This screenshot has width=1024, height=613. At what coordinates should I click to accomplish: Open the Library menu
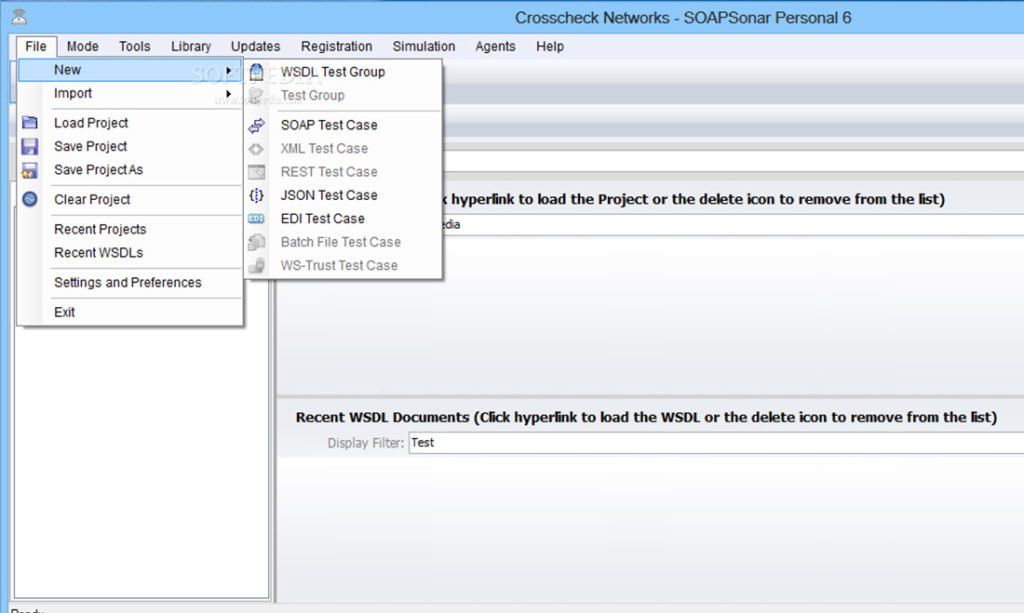pos(191,46)
